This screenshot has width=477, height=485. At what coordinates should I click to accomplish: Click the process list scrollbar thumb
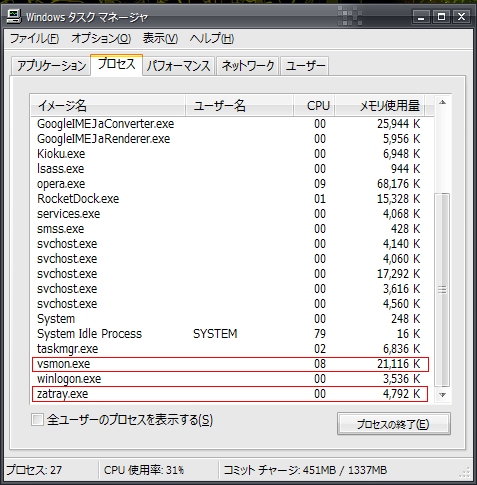click(x=442, y=290)
